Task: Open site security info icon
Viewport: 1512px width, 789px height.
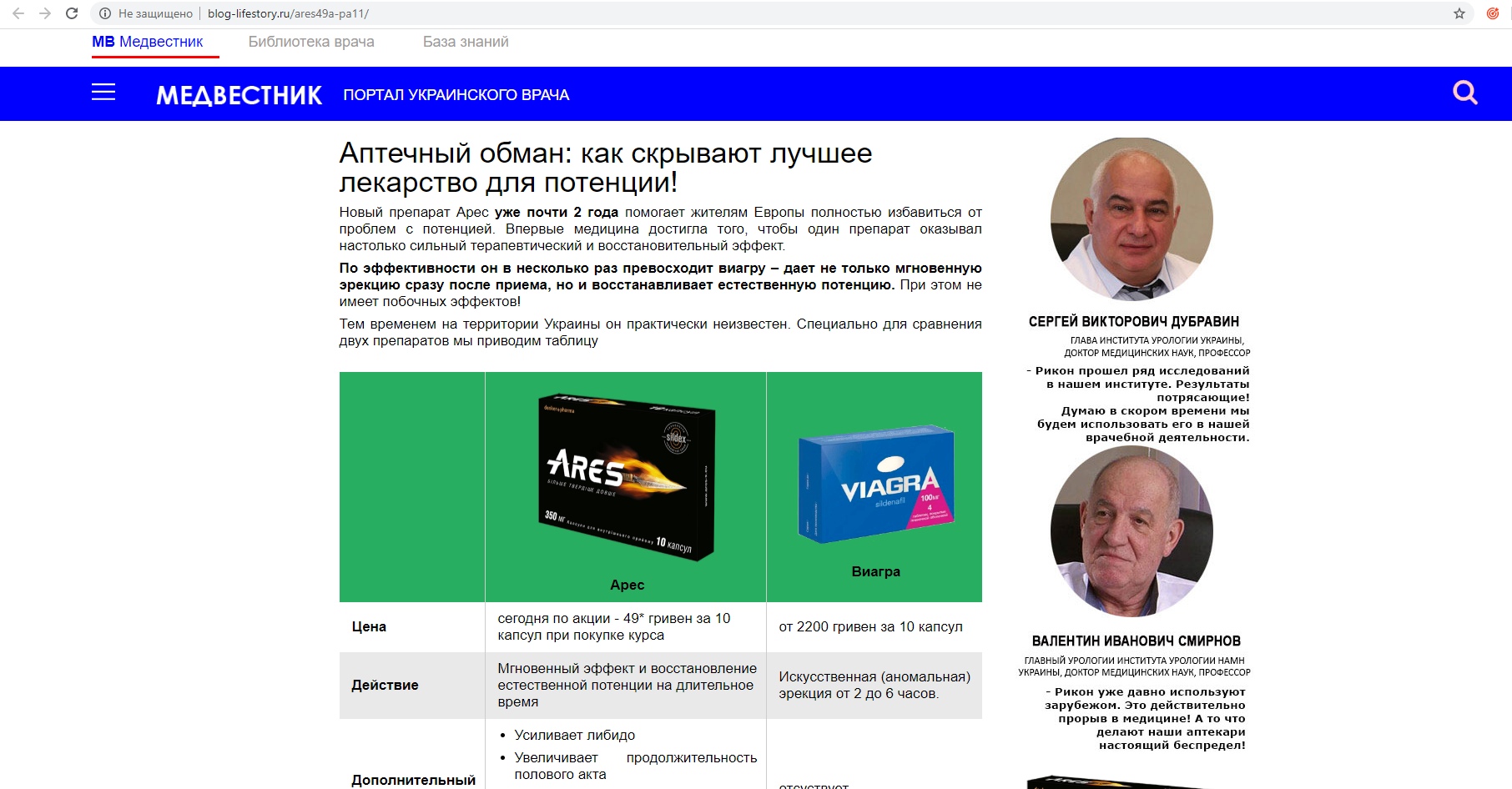Action: click(x=105, y=13)
